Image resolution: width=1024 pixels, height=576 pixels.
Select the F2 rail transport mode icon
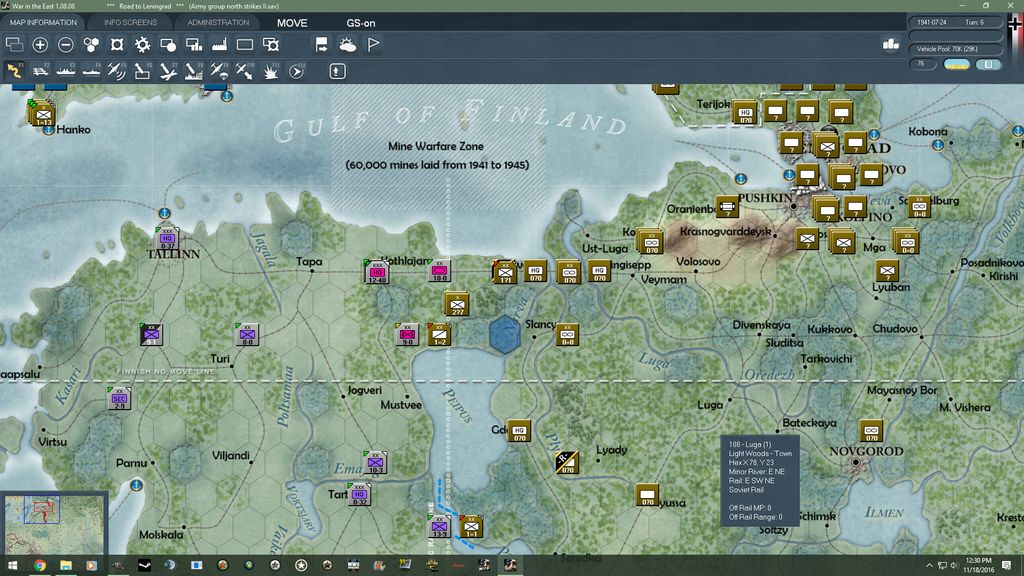[x=40, y=71]
